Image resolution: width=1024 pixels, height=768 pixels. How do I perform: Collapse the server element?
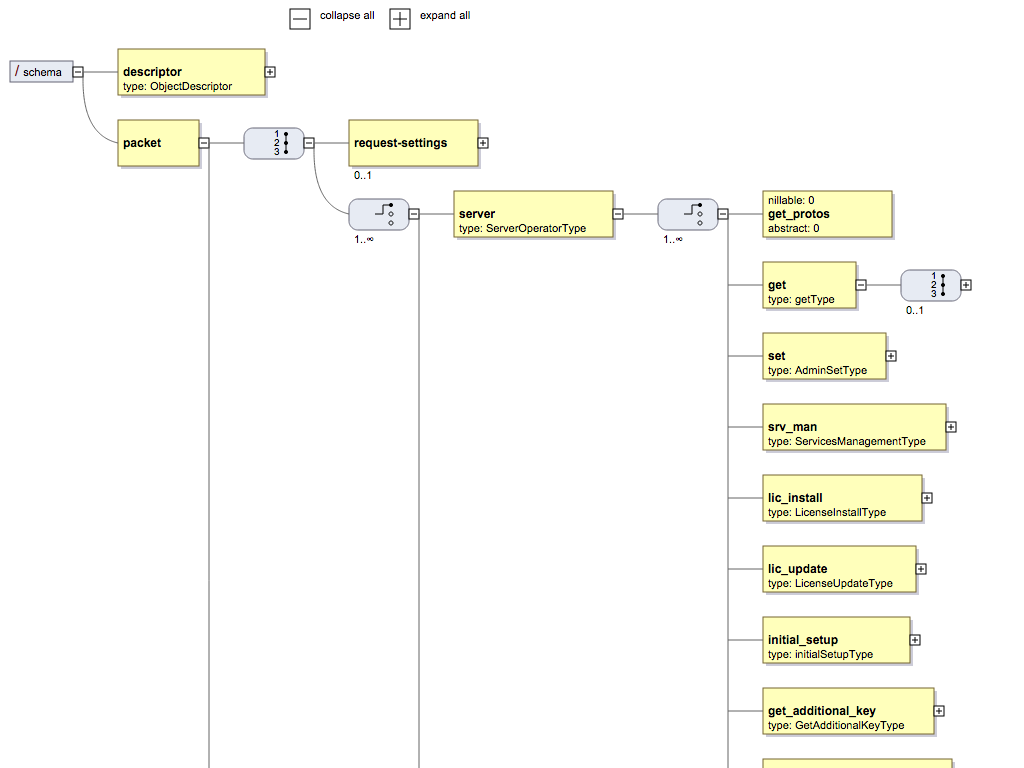click(618, 214)
